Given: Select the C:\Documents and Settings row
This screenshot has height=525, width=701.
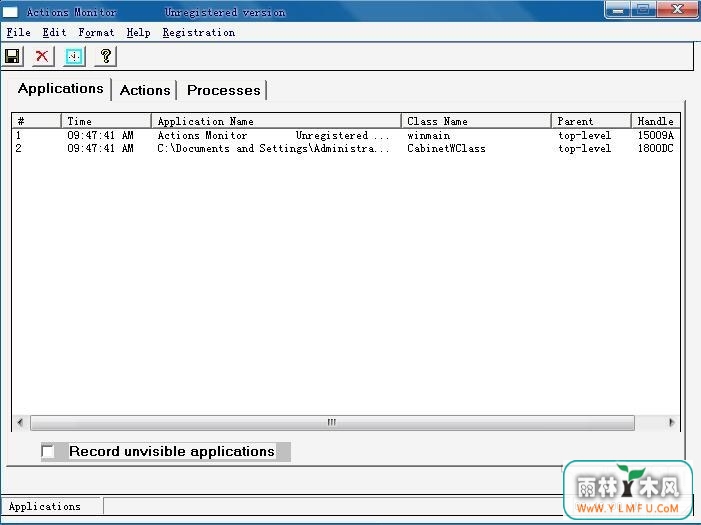Looking at the screenshot, I should pyautogui.click(x=346, y=148).
